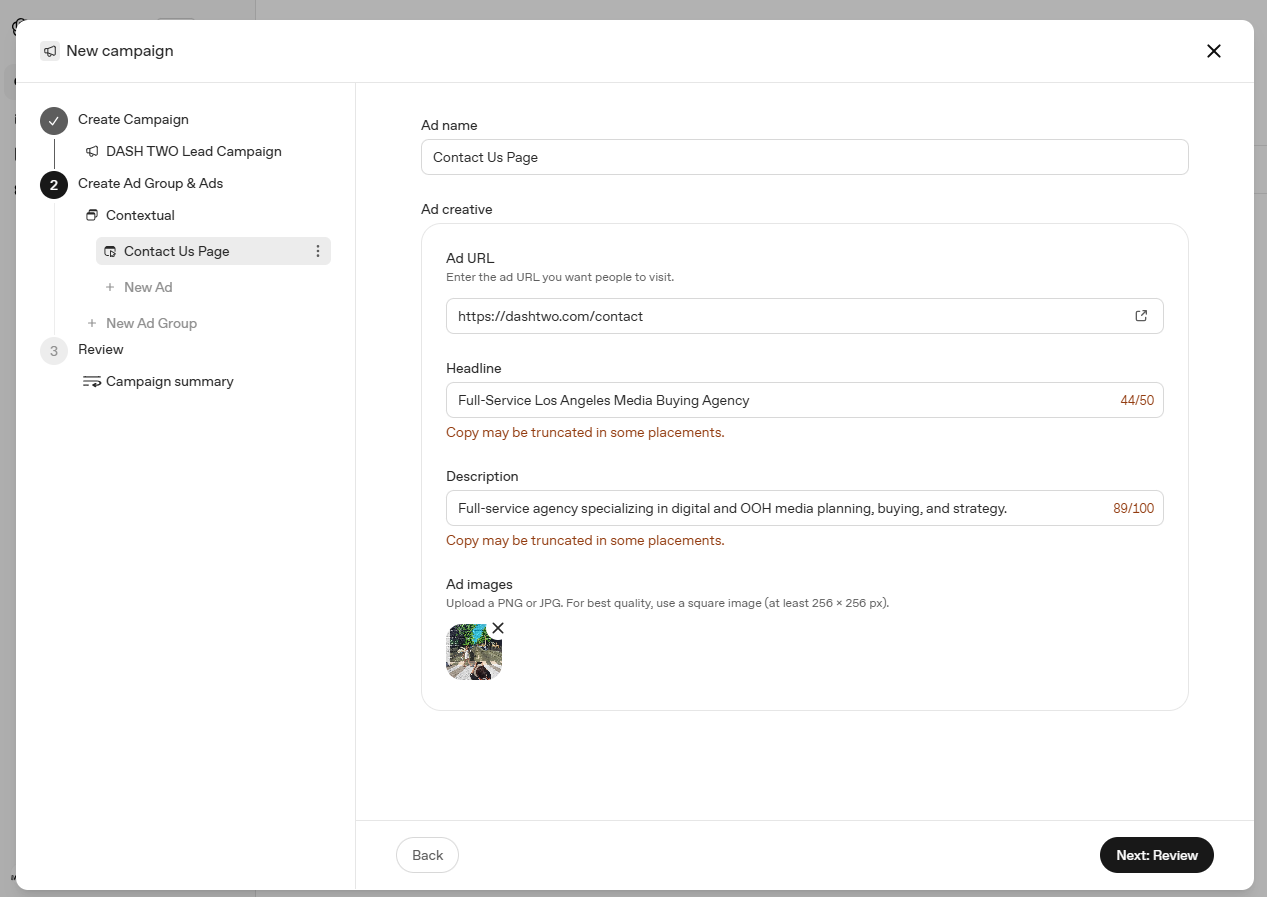The height and width of the screenshot is (897, 1267).
Task: Open the ad URL in new window icon
Action: pyautogui.click(x=1141, y=316)
